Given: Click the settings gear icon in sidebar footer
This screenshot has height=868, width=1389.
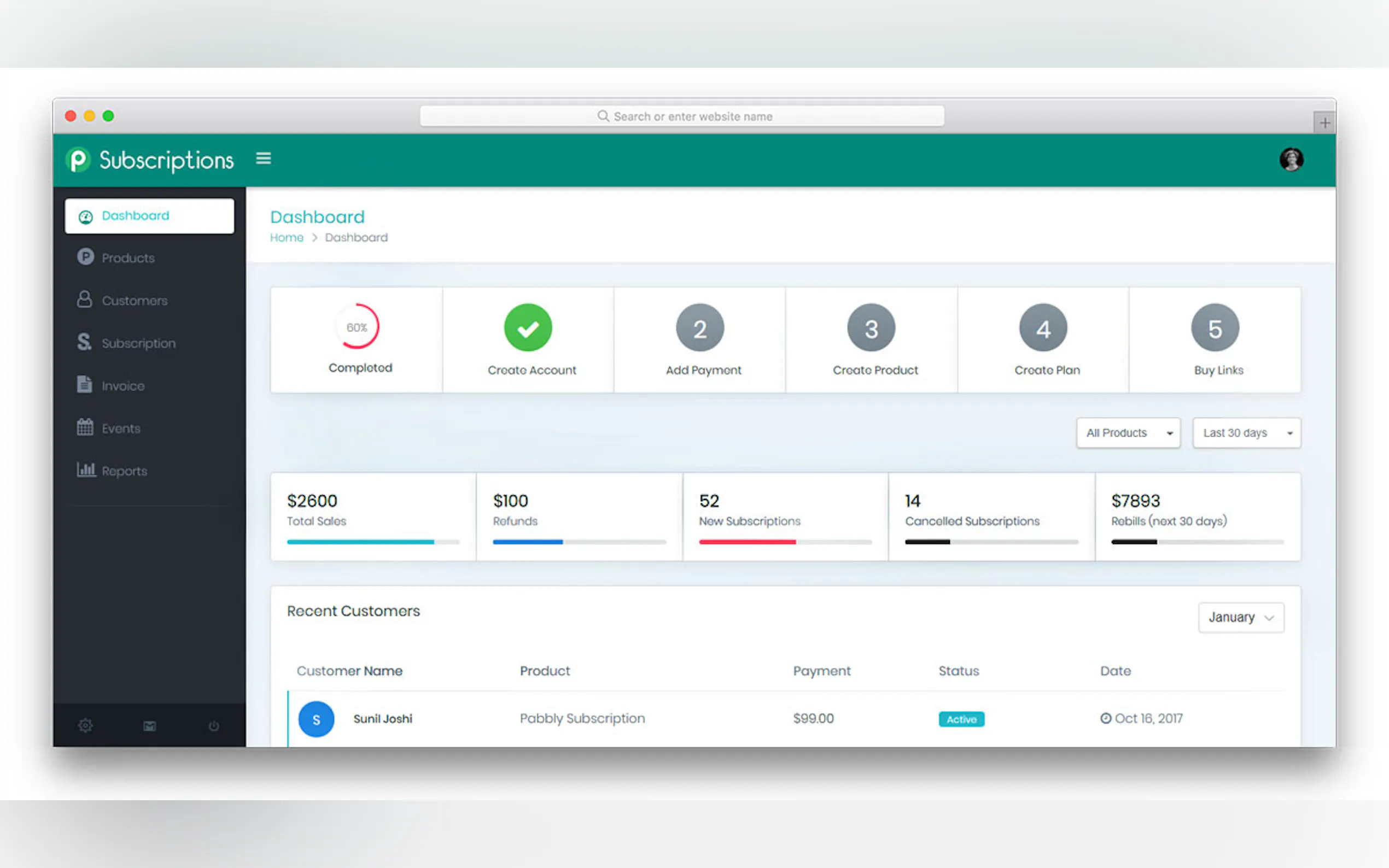Looking at the screenshot, I should pos(85,726).
